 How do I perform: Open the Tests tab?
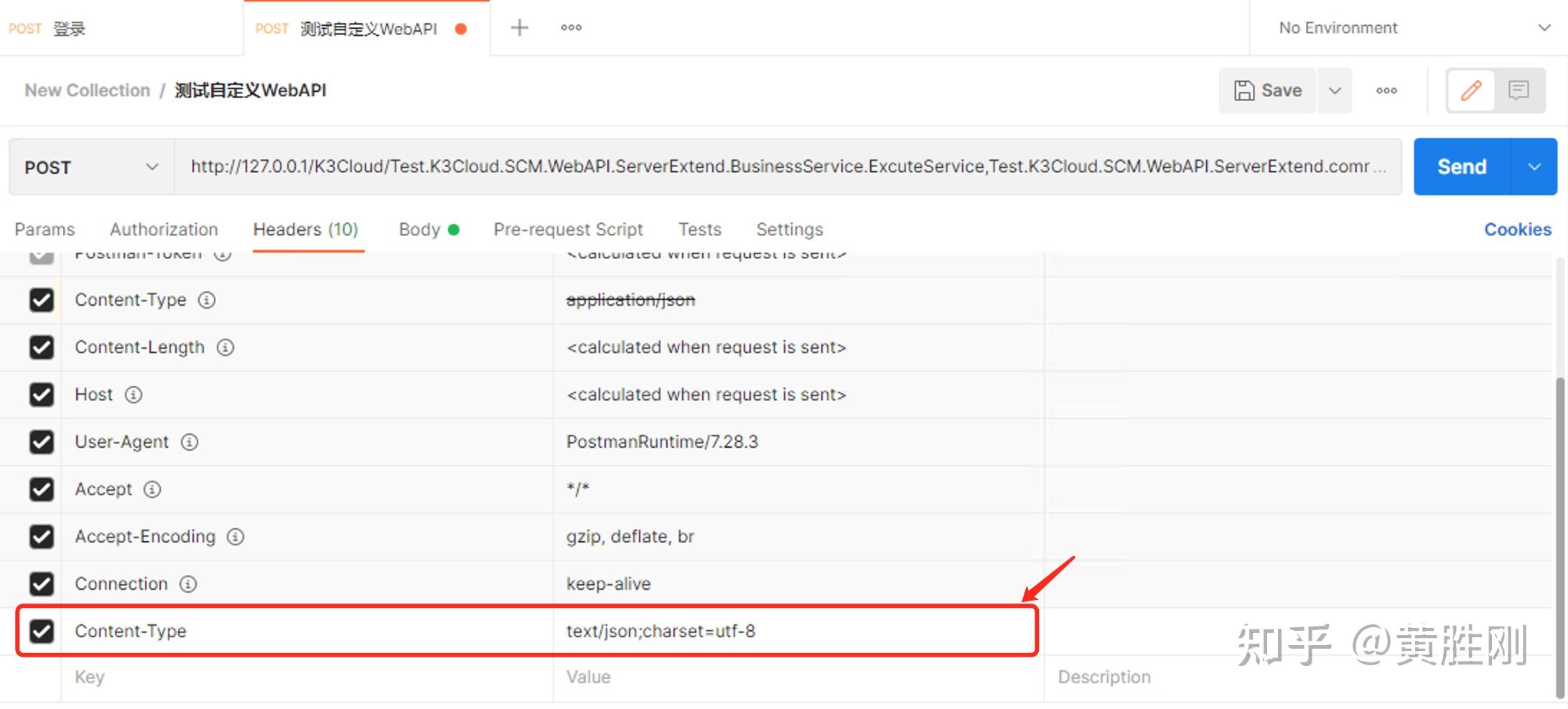pyautogui.click(x=699, y=230)
